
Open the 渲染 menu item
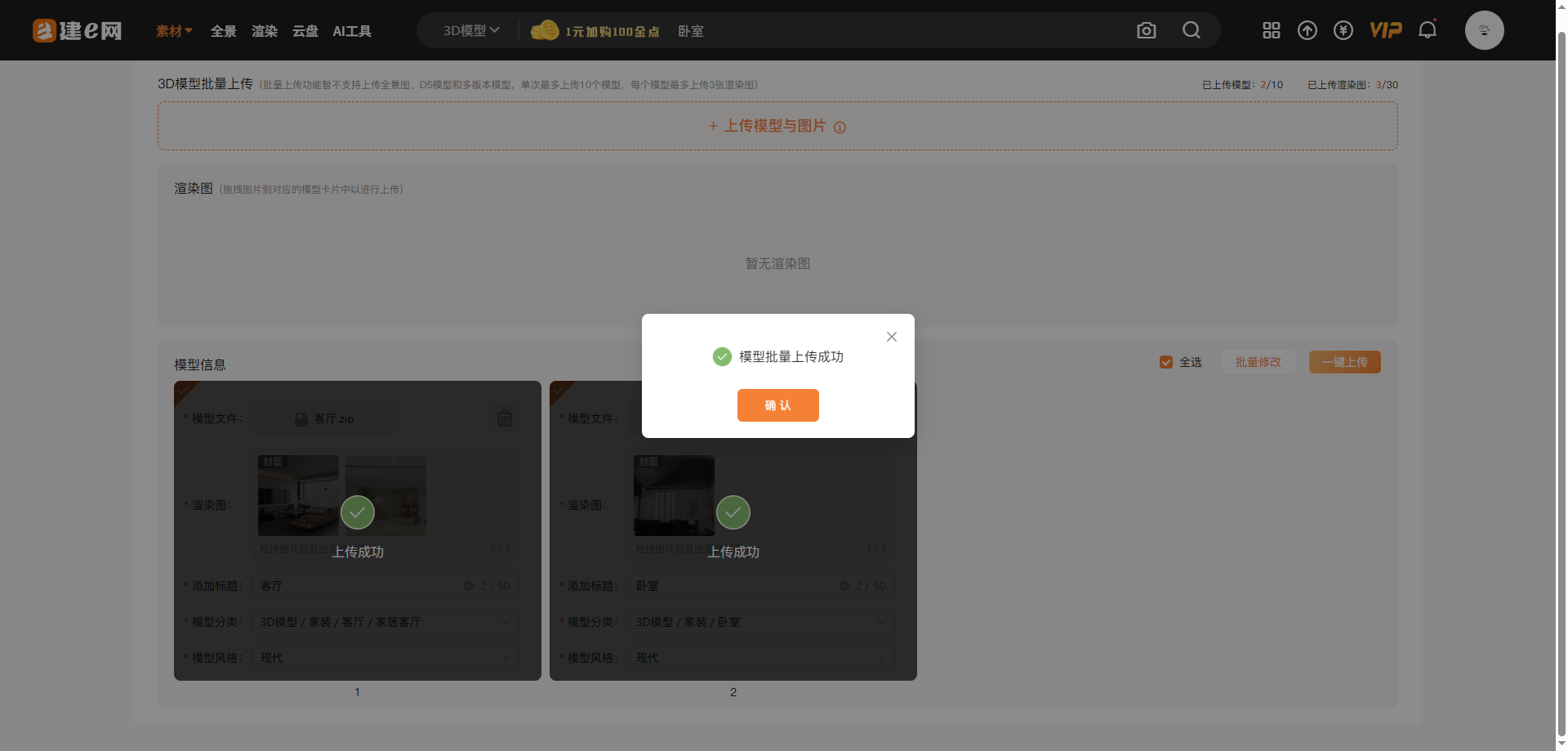[x=264, y=31]
